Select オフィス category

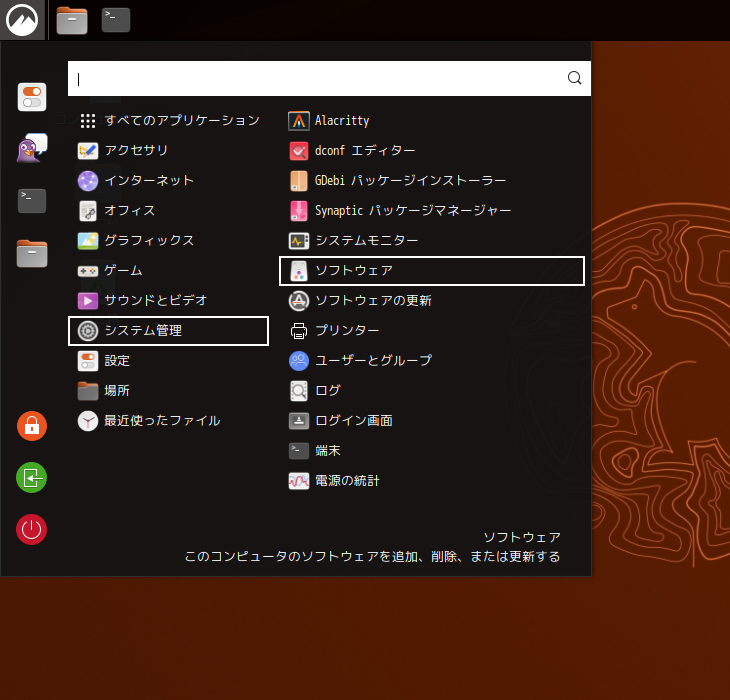point(169,211)
